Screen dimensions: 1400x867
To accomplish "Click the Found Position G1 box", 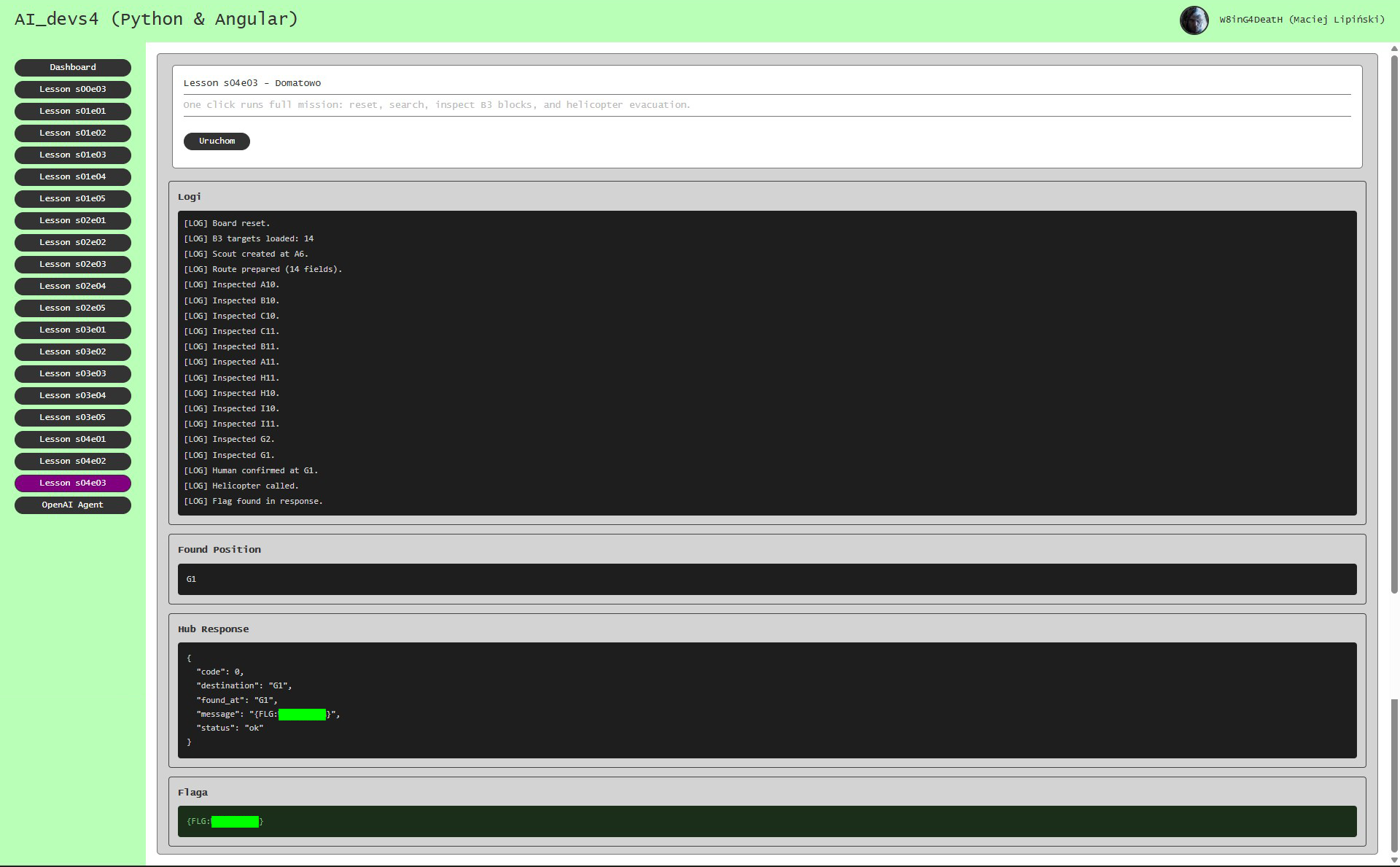I will 766,579.
